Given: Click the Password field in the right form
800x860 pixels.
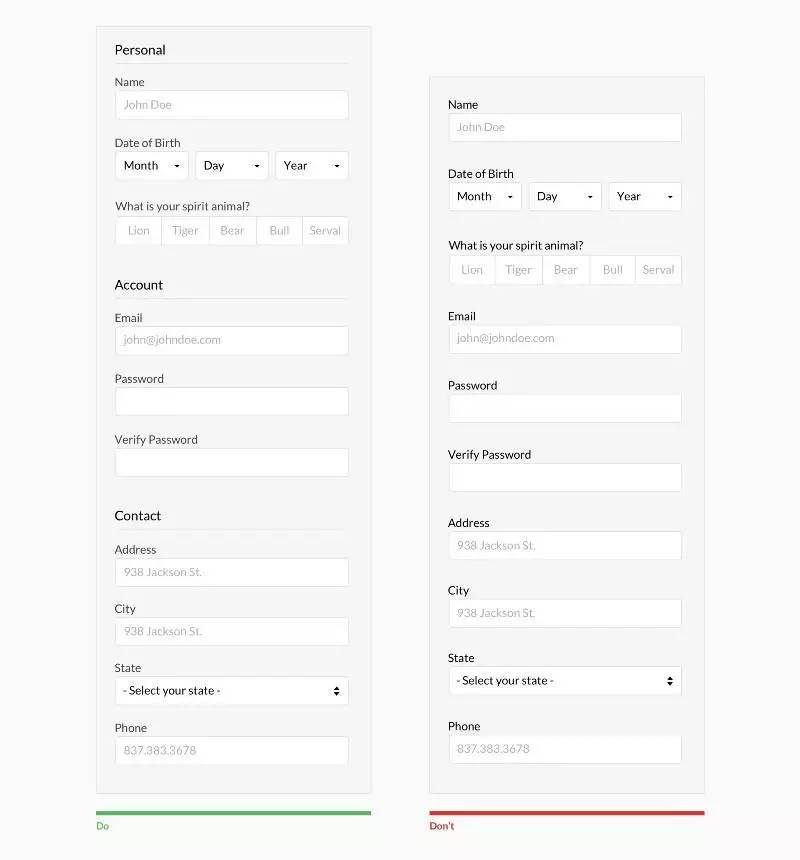Looking at the screenshot, I should [x=565, y=408].
